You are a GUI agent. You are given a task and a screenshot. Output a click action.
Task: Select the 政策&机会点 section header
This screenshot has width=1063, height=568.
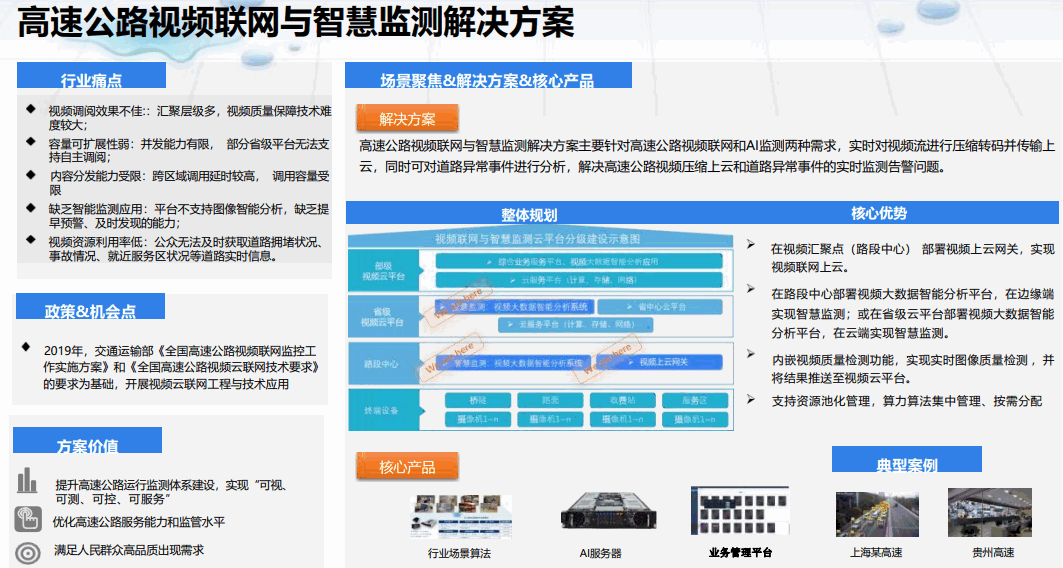pos(91,310)
